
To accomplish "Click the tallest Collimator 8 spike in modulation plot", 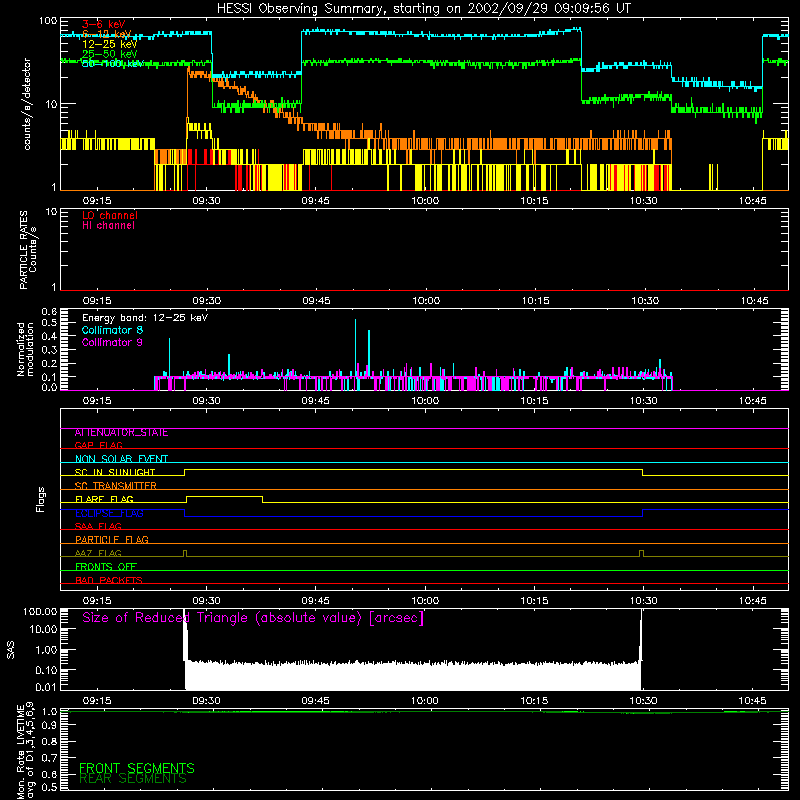I will [355, 349].
